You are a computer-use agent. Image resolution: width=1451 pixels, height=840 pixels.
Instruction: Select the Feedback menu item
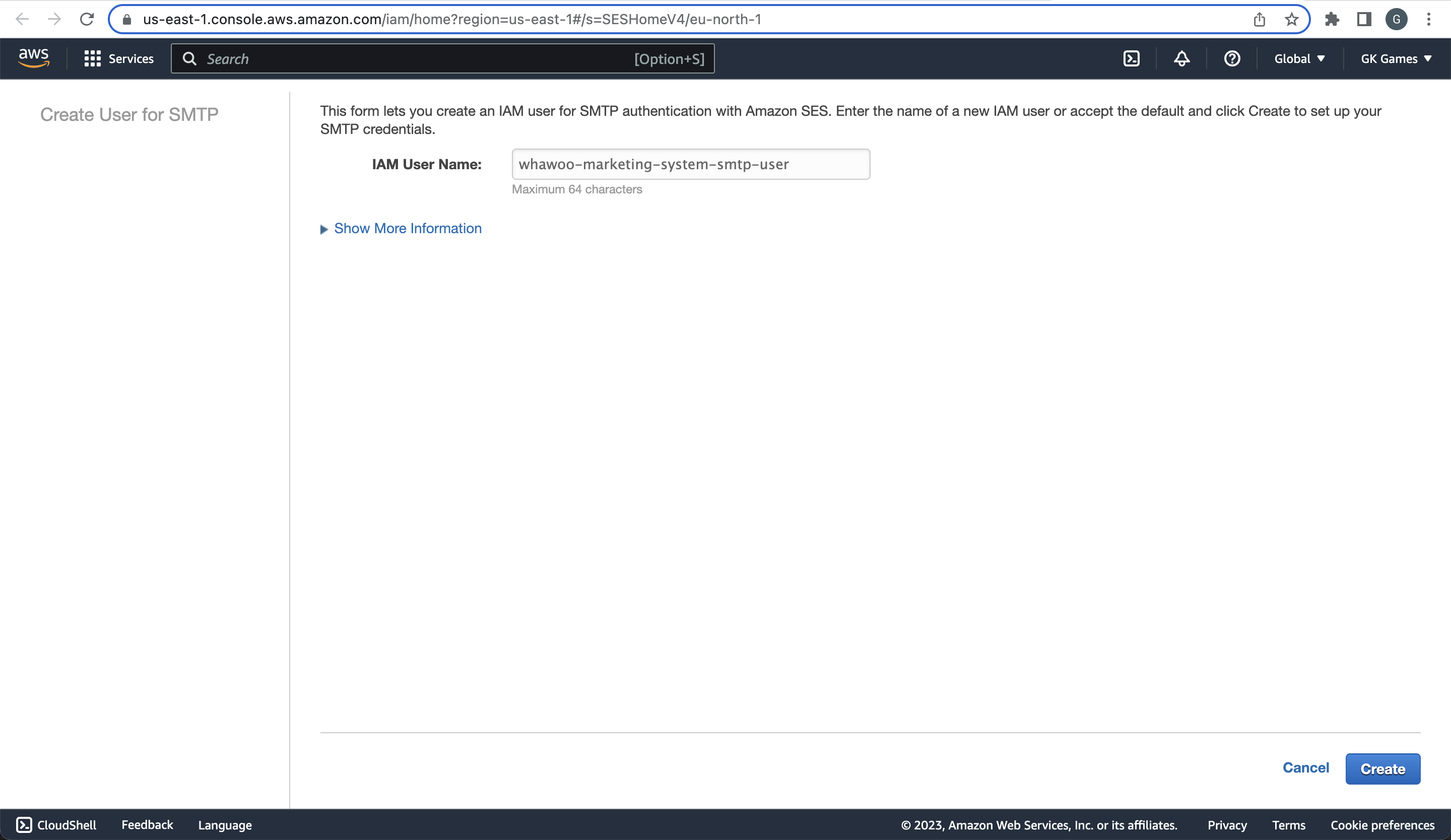click(x=146, y=824)
